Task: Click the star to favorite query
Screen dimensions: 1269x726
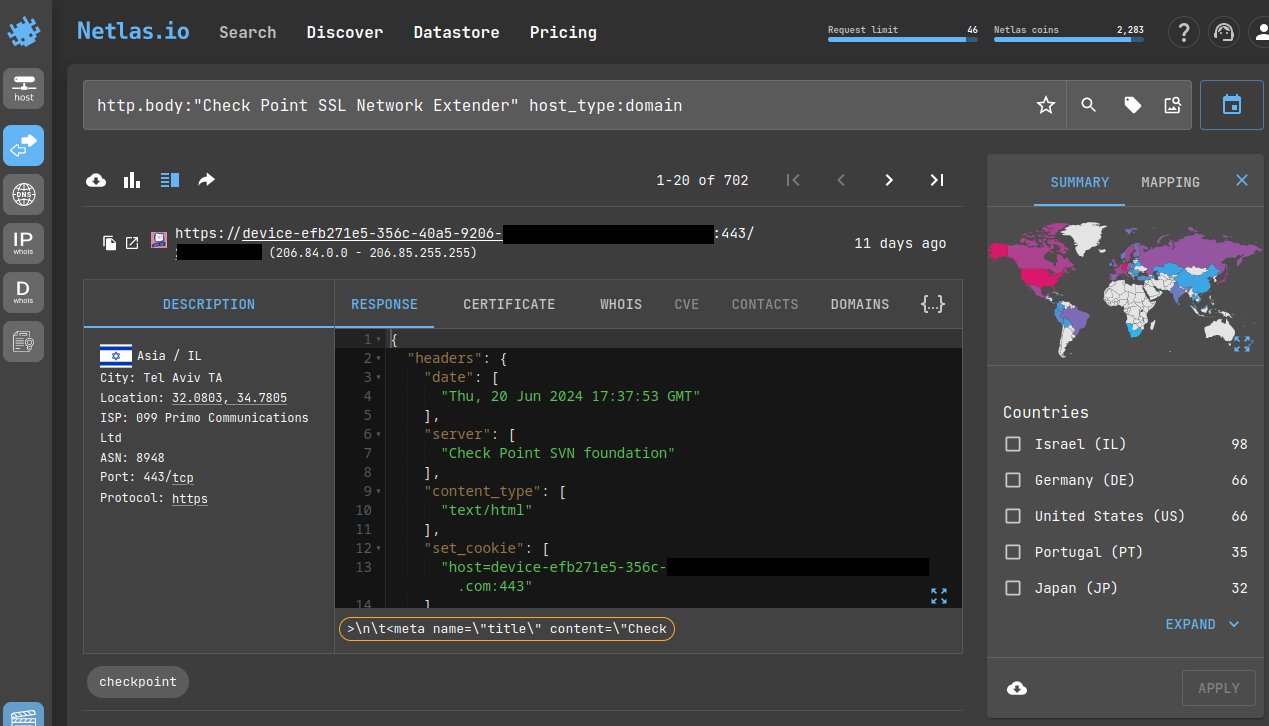Action: click(1046, 105)
